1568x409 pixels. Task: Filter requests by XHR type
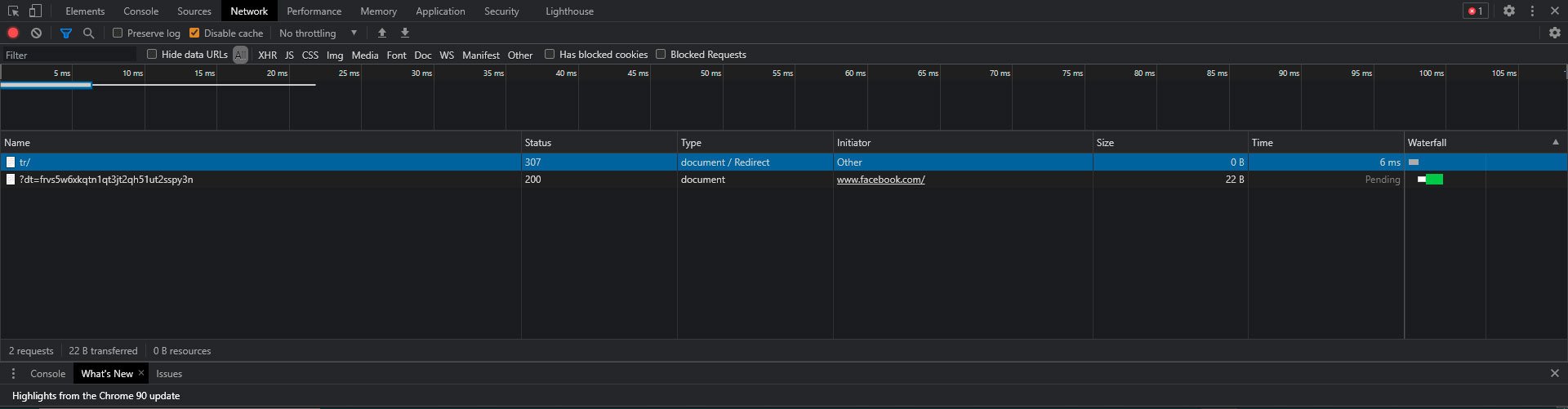pyautogui.click(x=267, y=56)
